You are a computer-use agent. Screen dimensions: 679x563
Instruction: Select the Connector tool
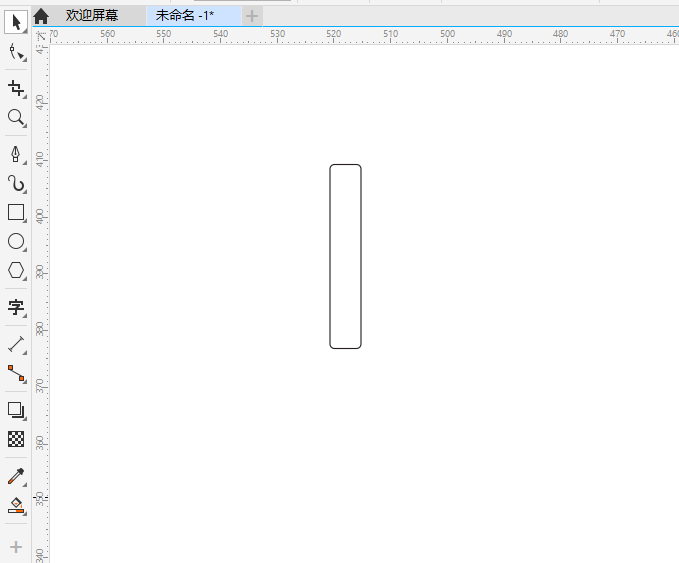[x=16, y=373]
